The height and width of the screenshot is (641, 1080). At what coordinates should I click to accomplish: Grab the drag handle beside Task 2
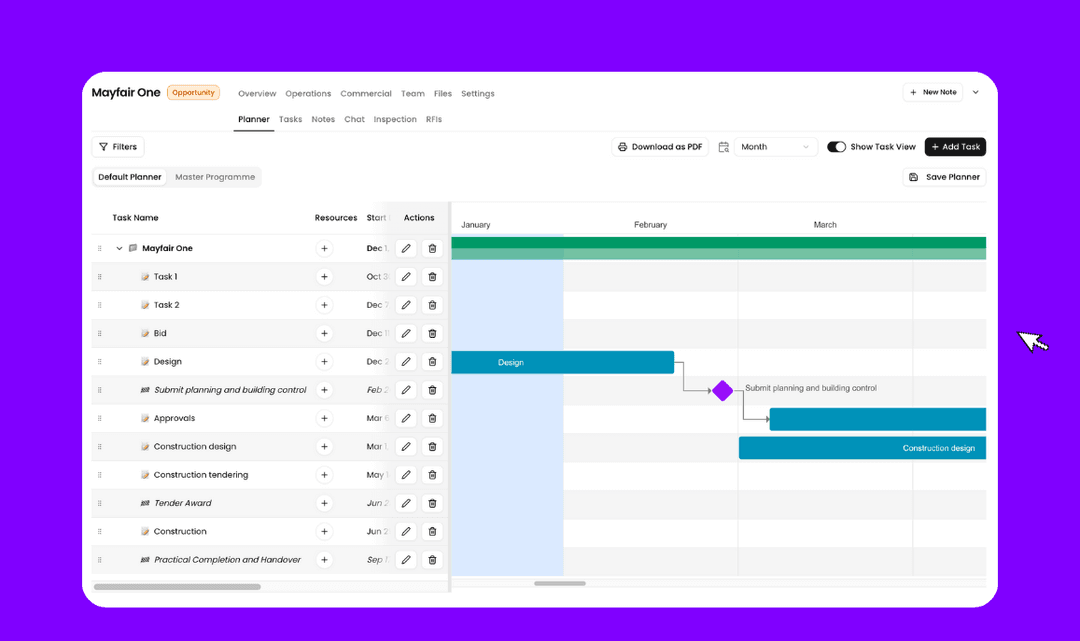coord(99,305)
